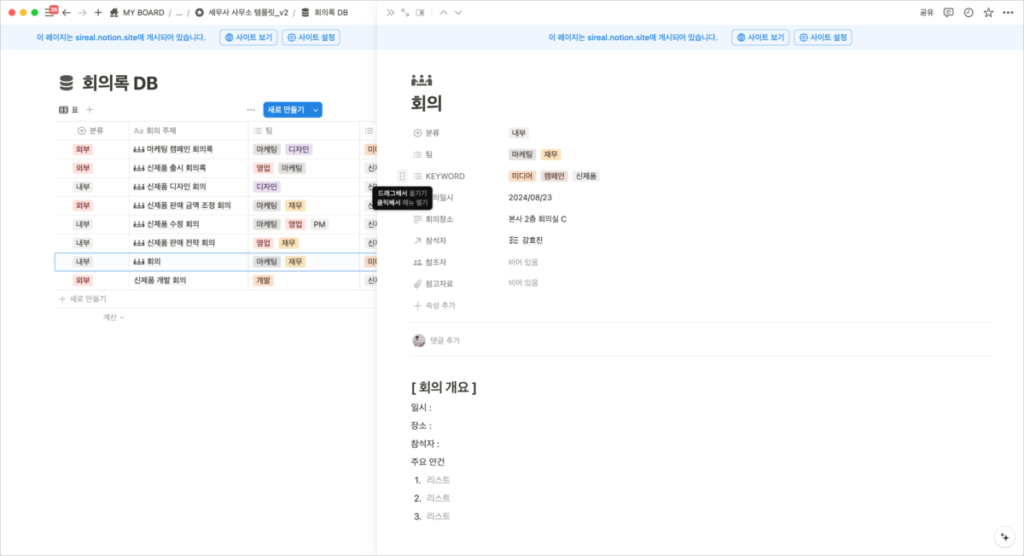Click the 공유 share button

coord(927,12)
